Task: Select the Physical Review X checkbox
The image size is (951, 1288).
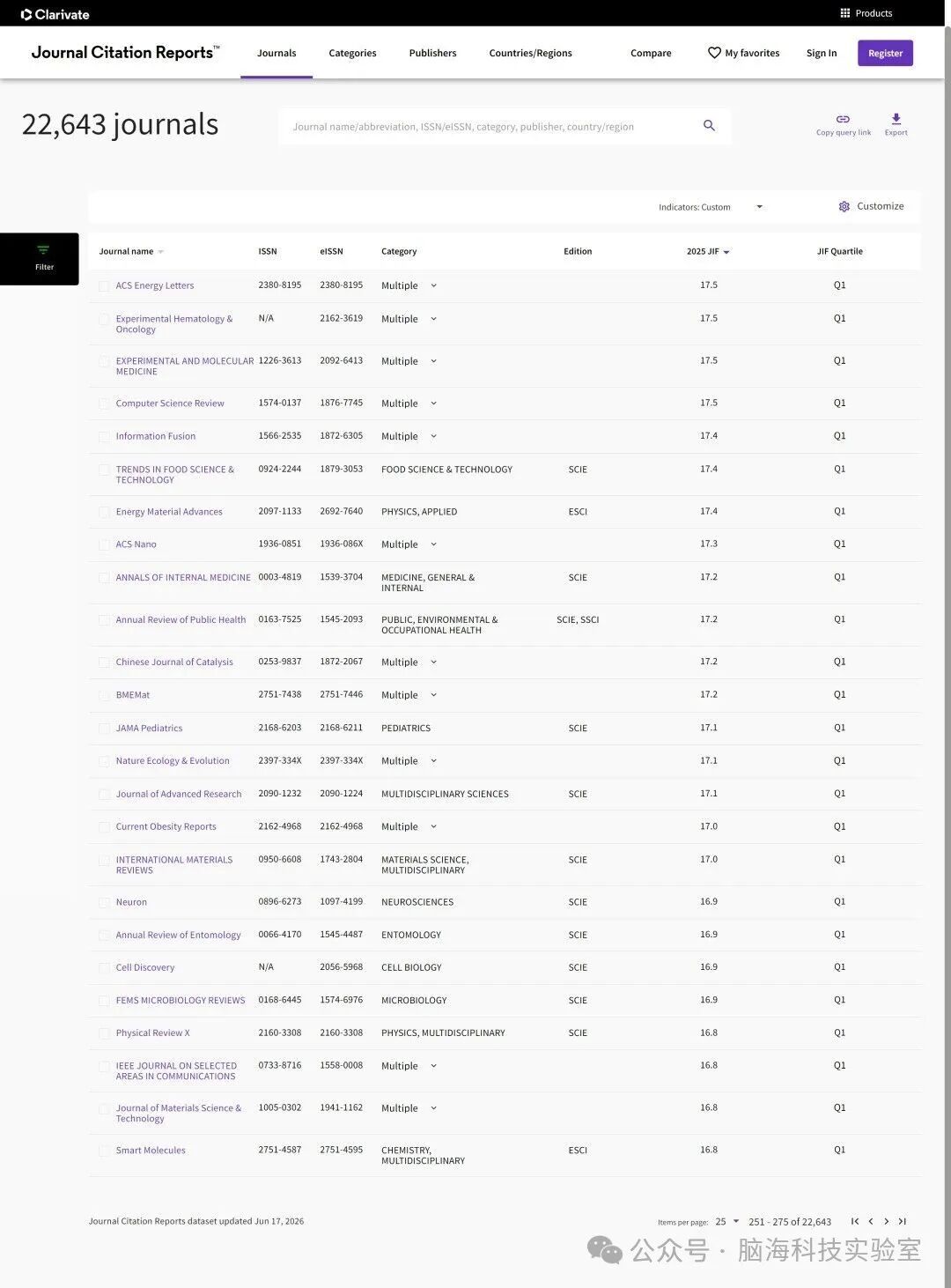Action: (x=104, y=1033)
